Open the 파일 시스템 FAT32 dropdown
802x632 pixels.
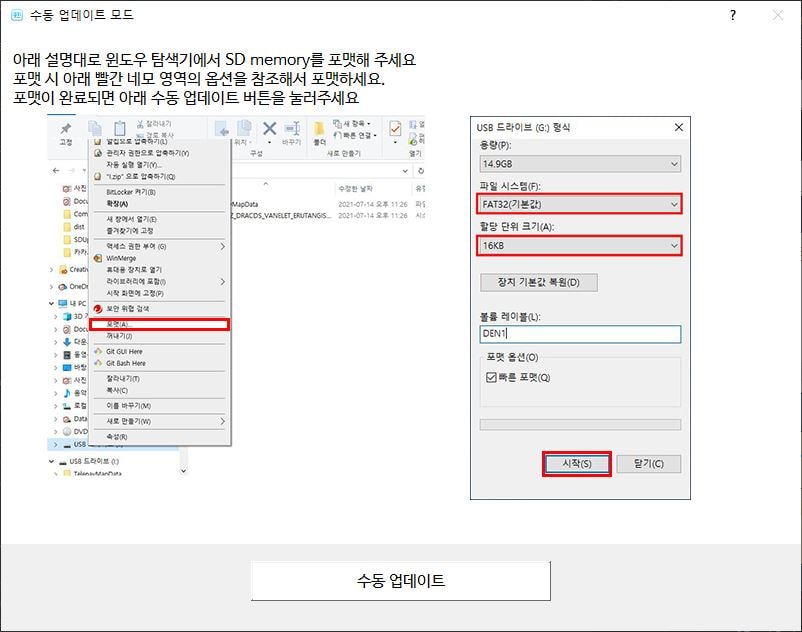(580, 204)
